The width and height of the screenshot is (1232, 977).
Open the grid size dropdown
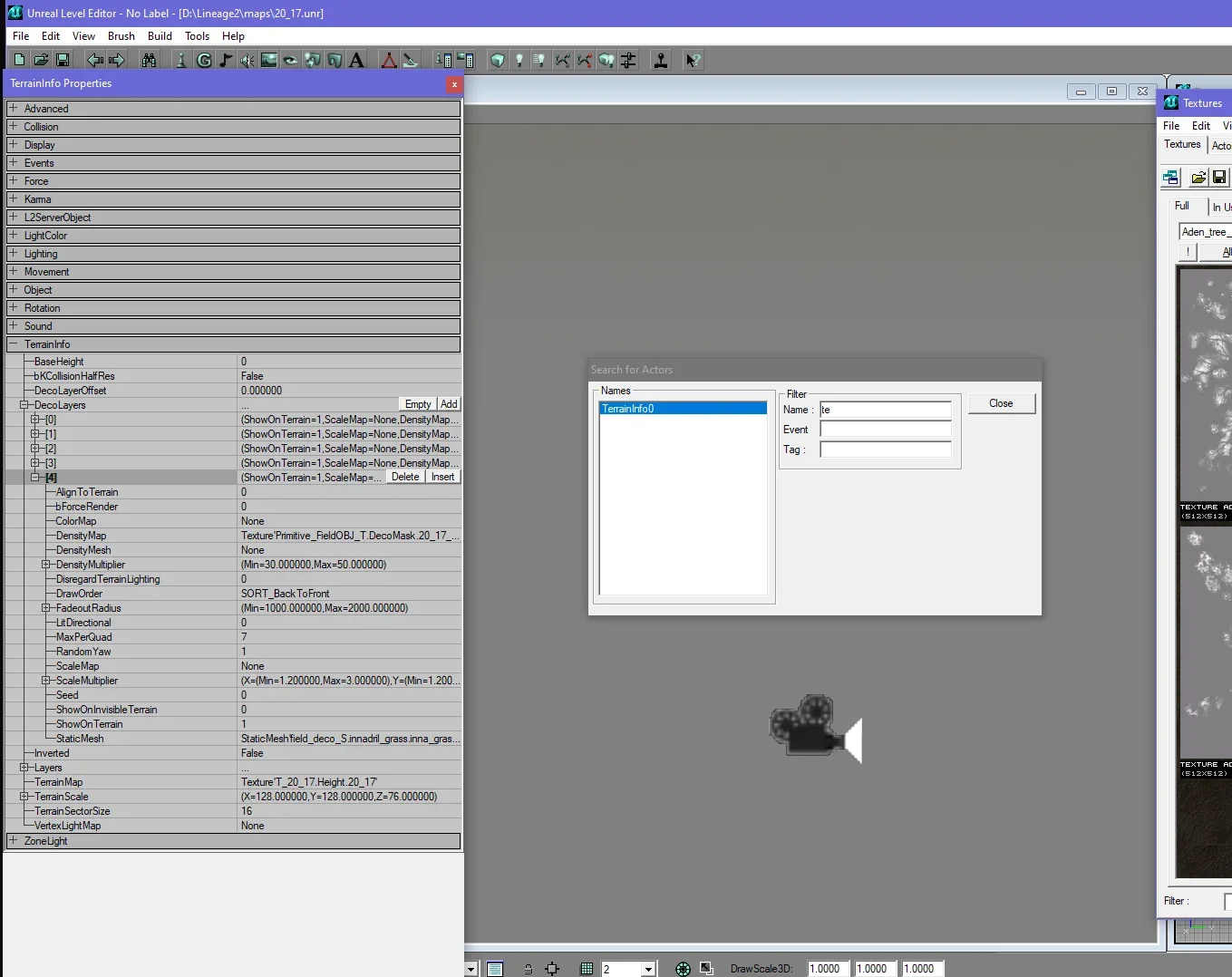pyautogui.click(x=648, y=969)
